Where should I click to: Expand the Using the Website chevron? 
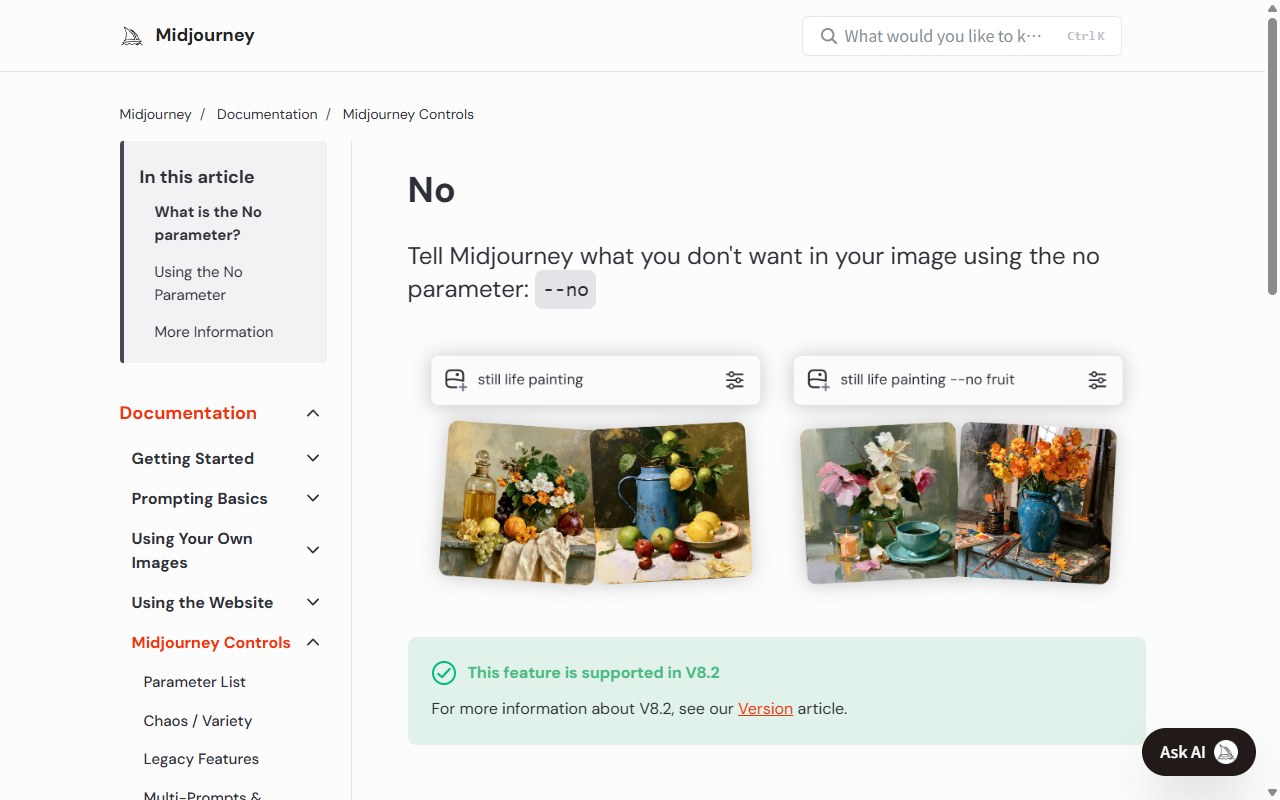[313, 602]
